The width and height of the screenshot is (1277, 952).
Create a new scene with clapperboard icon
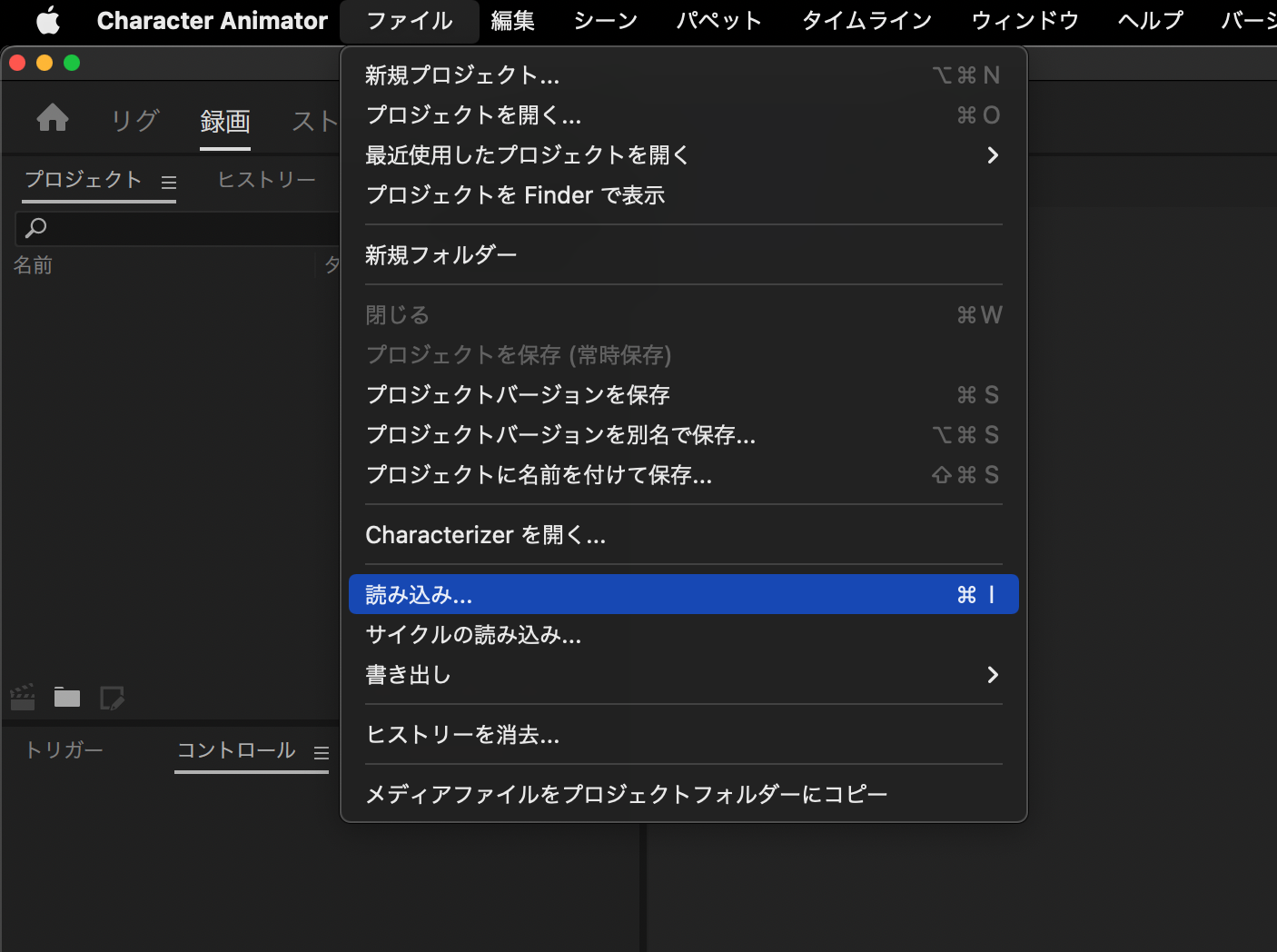tap(23, 697)
